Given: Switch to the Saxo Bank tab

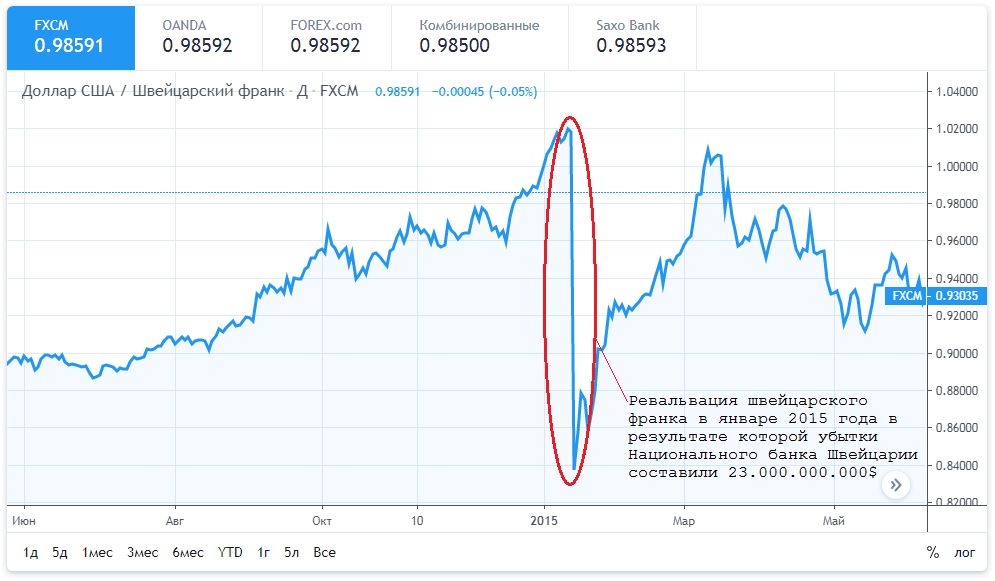Looking at the screenshot, I should coord(630,36).
